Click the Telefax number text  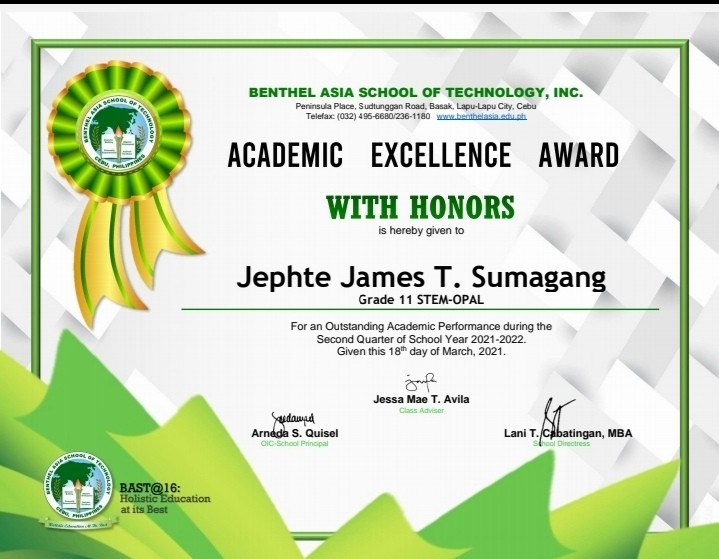pyautogui.click(x=368, y=116)
